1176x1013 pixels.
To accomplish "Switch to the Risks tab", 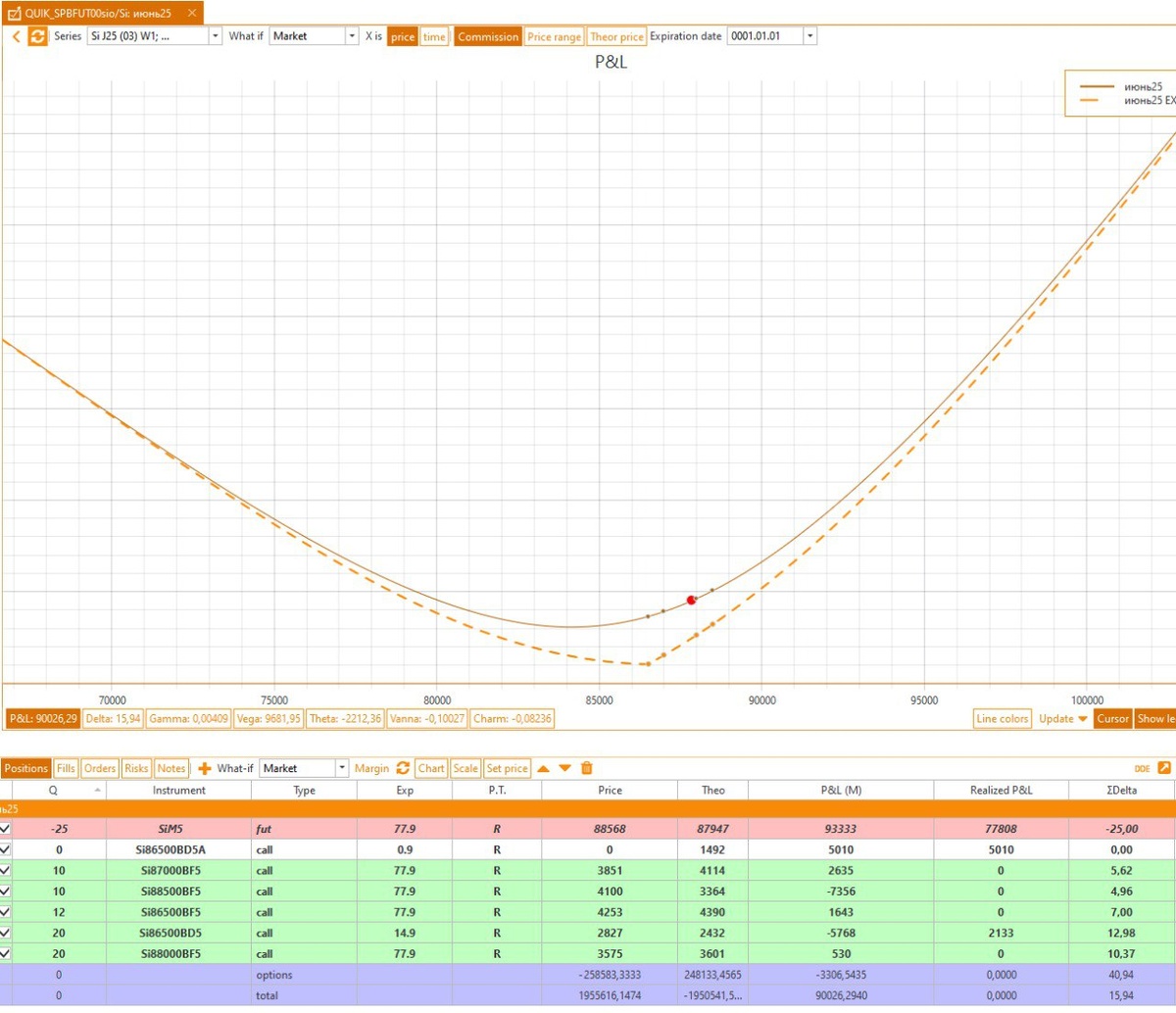I will (136, 768).
